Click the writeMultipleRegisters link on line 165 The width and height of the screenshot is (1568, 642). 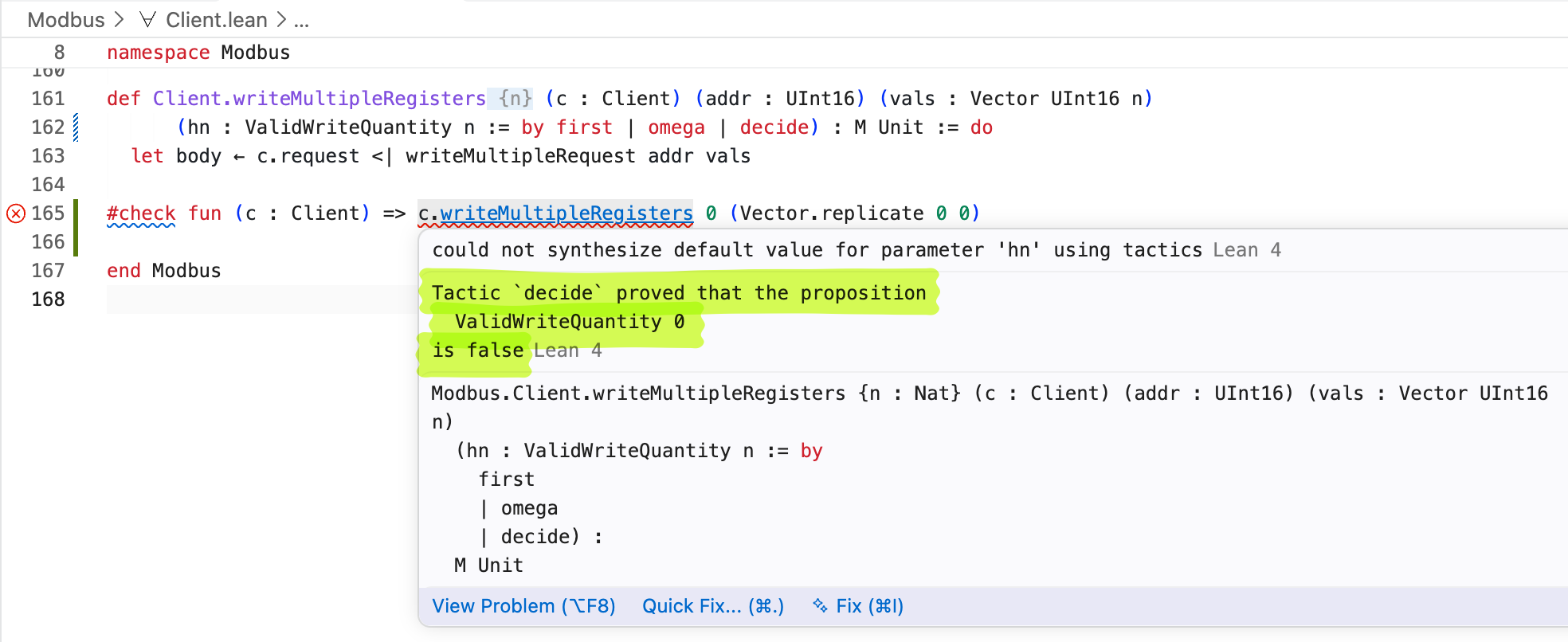(x=566, y=213)
